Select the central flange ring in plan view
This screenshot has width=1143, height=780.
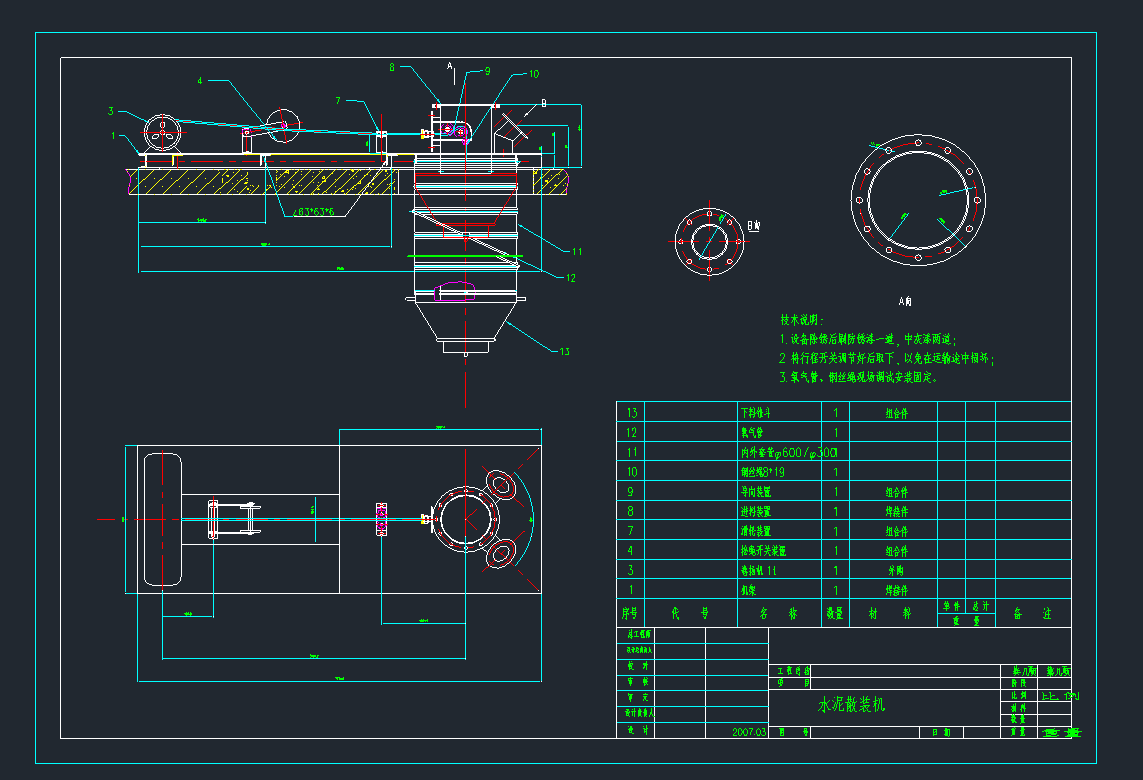click(465, 517)
